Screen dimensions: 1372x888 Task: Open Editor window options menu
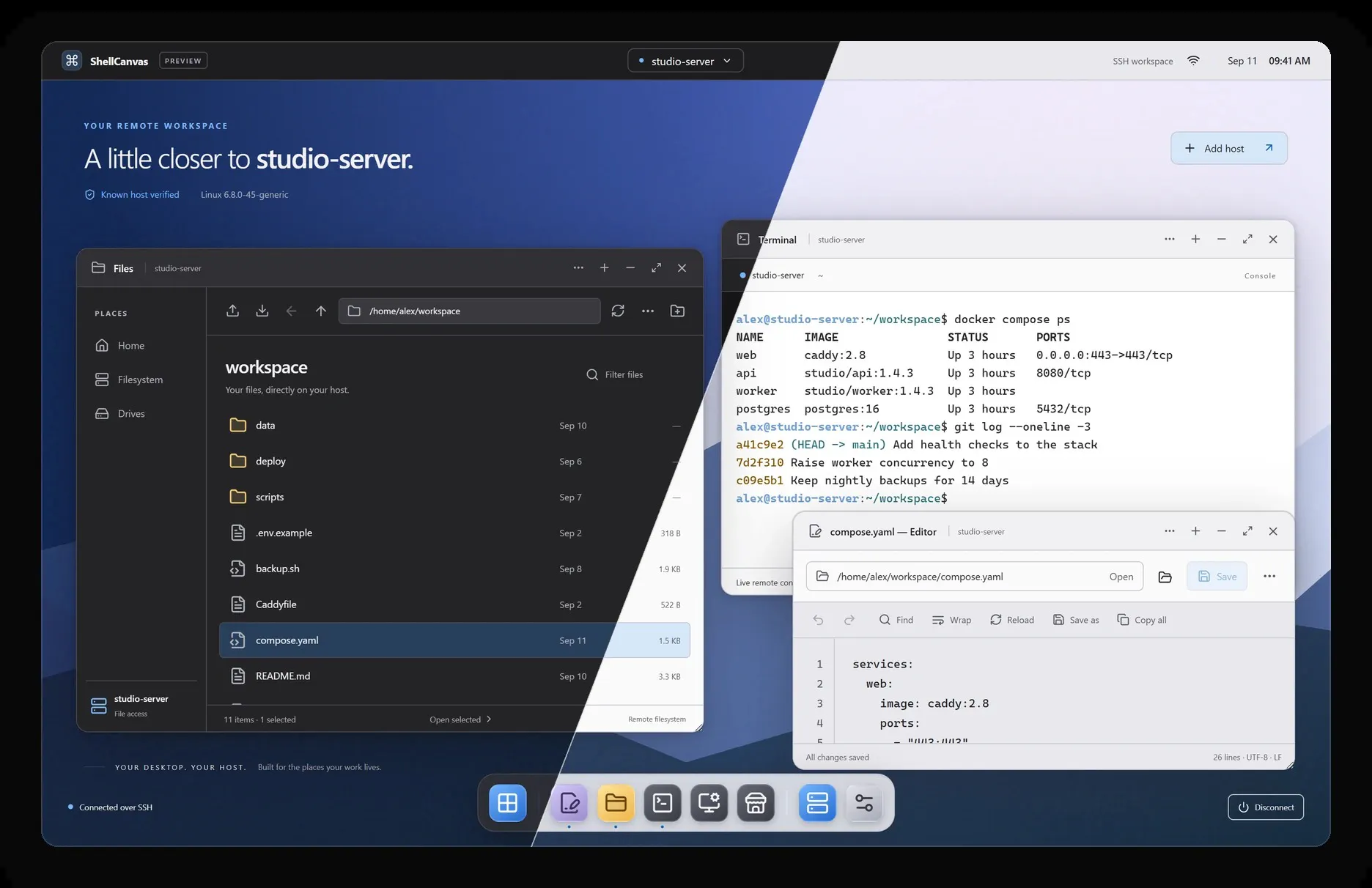1170,531
